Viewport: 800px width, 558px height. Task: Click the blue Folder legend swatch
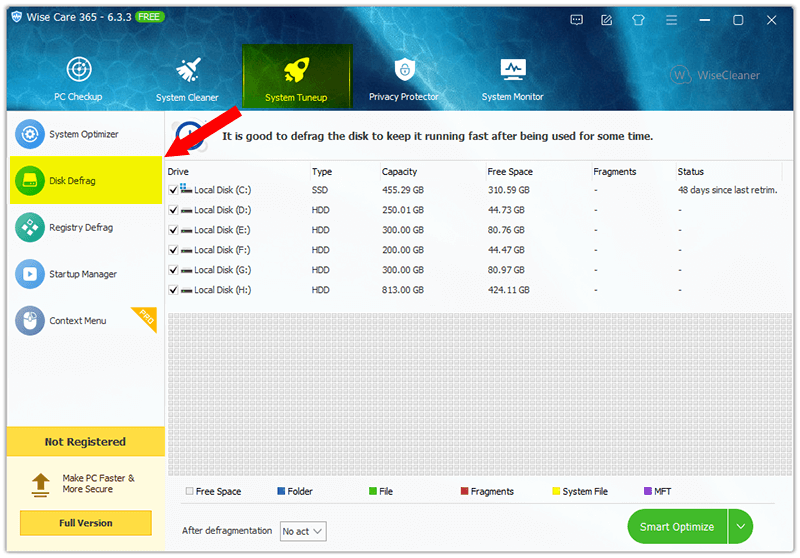click(x=281, y=491)
